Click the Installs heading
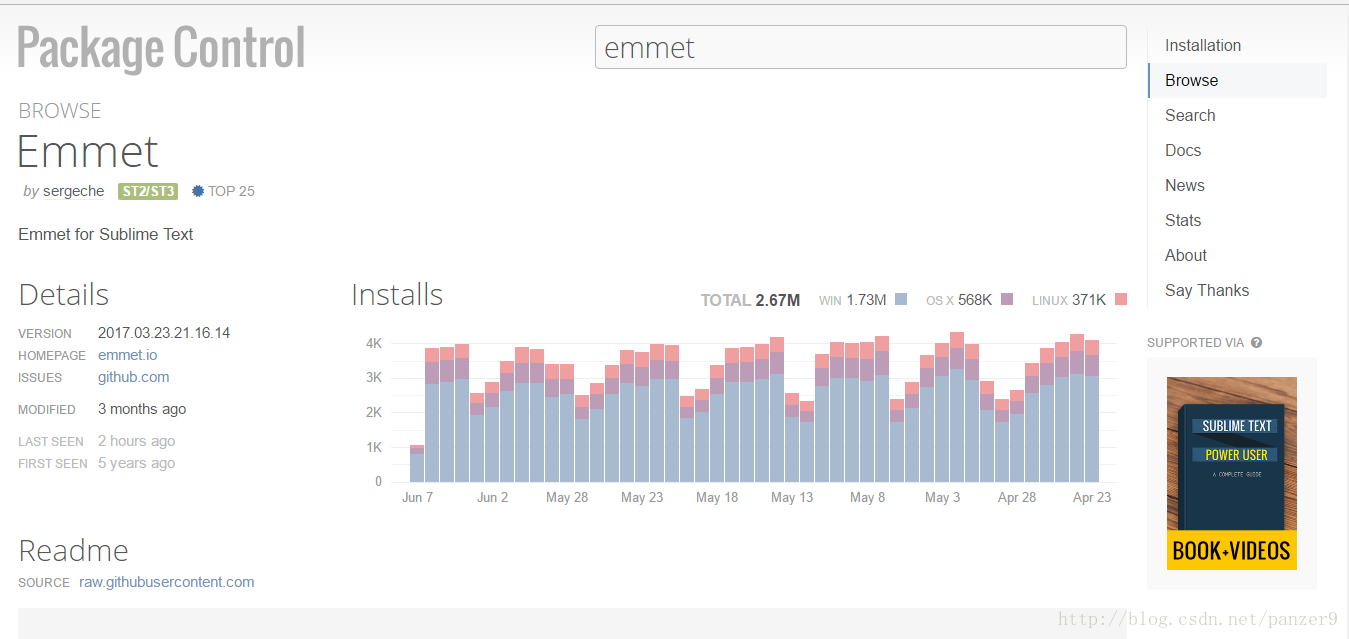This screenshot has height=639, width=1349. 397,295
